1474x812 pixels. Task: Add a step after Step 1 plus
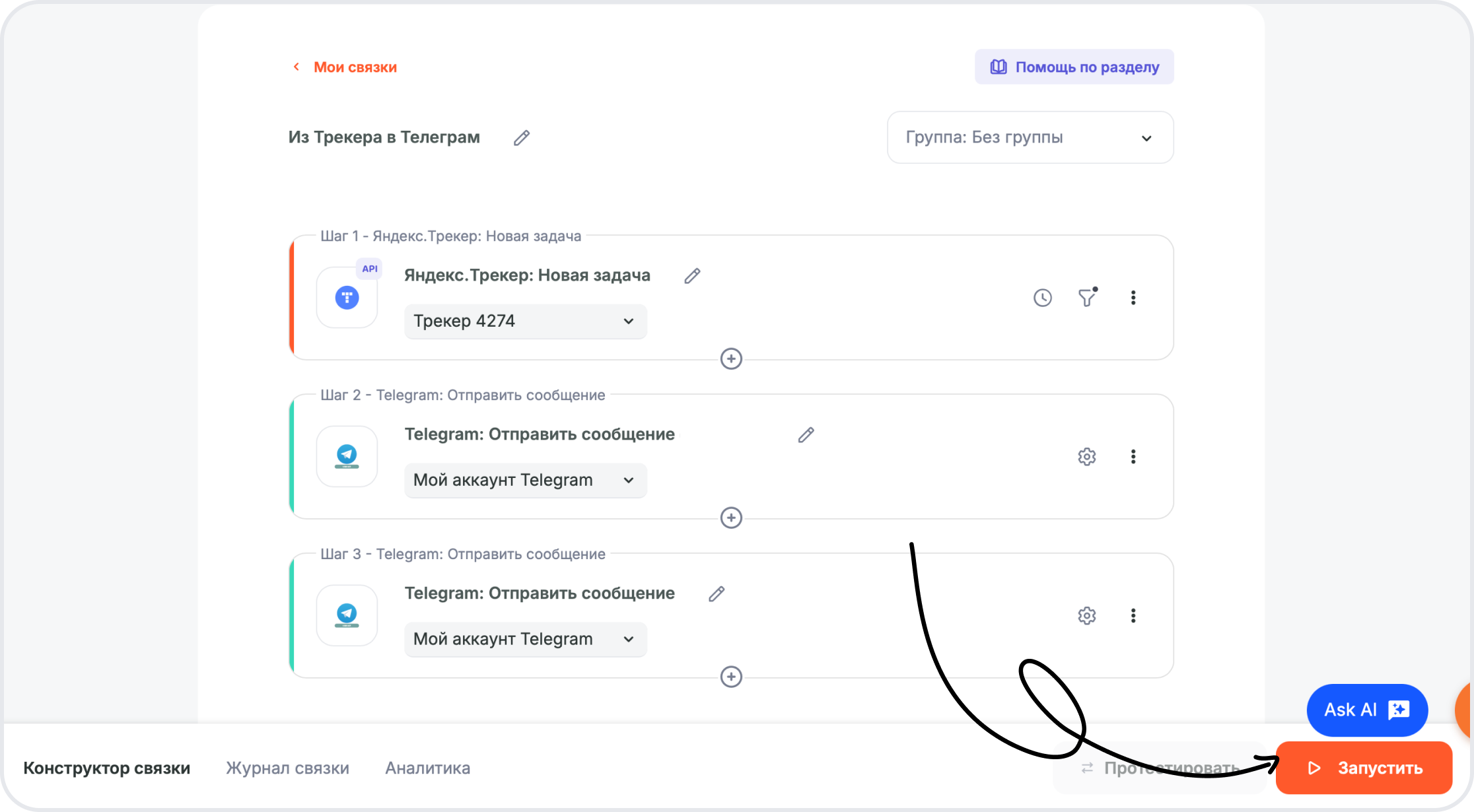pyautogui.click(x=731, y=359)
